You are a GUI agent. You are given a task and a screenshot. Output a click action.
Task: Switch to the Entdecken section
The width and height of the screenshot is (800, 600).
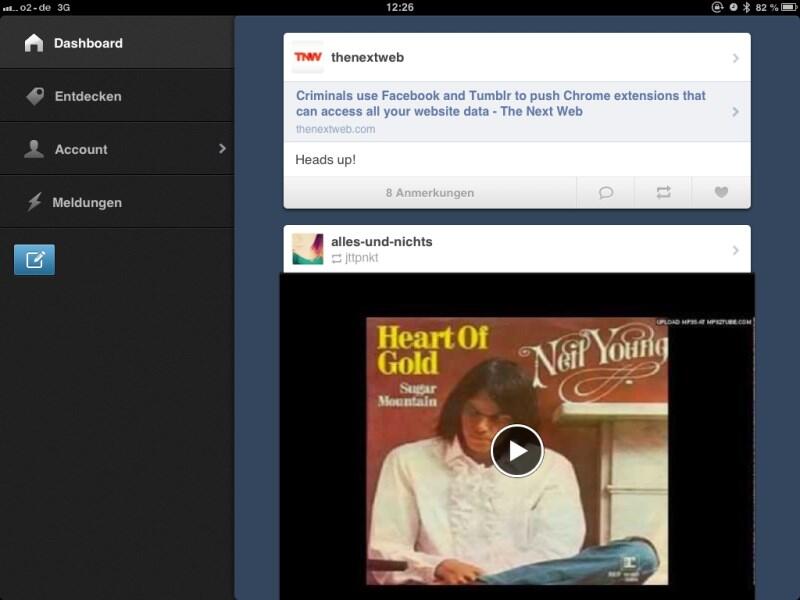tap(117, 96)
